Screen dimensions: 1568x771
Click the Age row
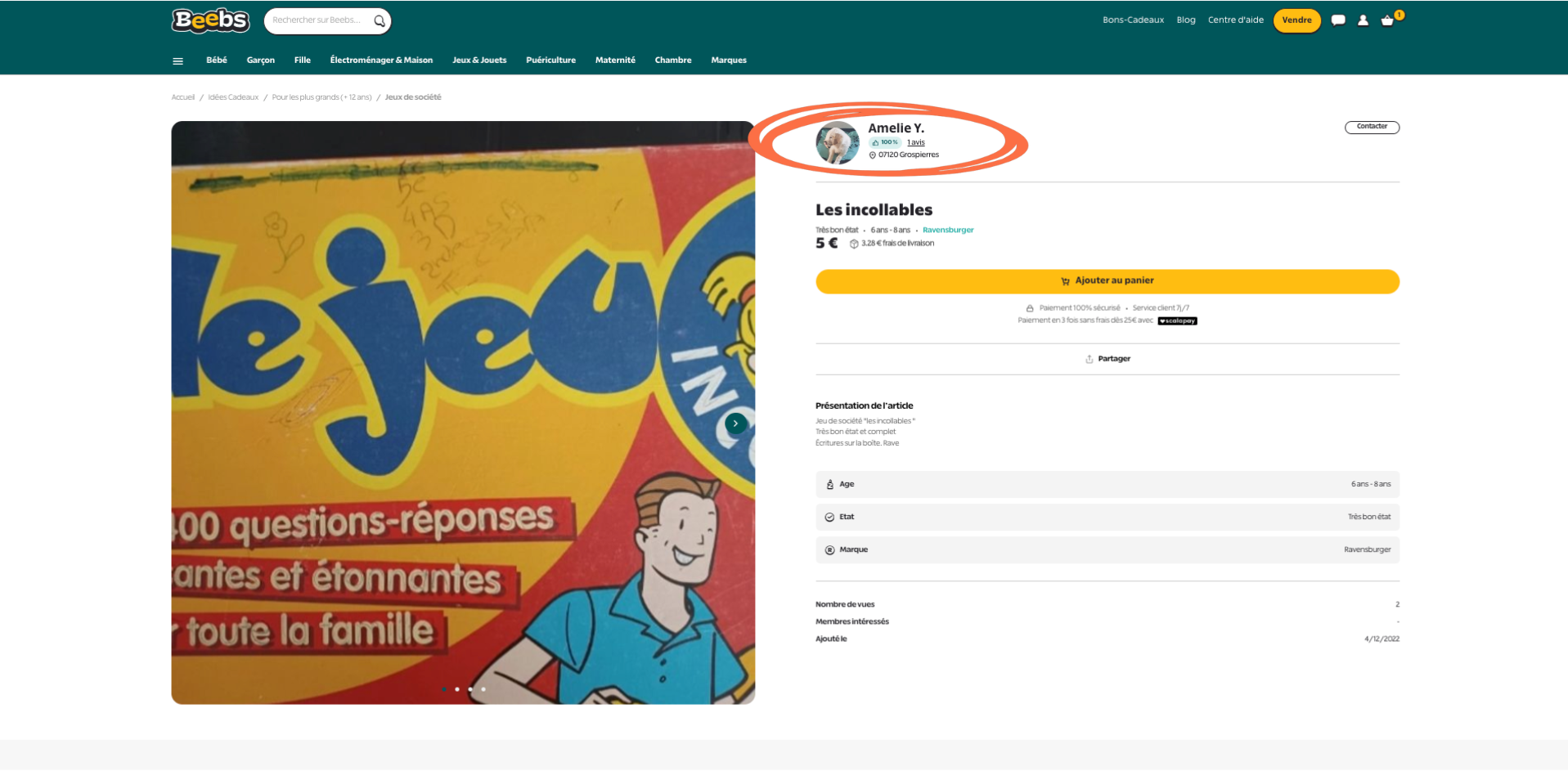coord(1107,485)
